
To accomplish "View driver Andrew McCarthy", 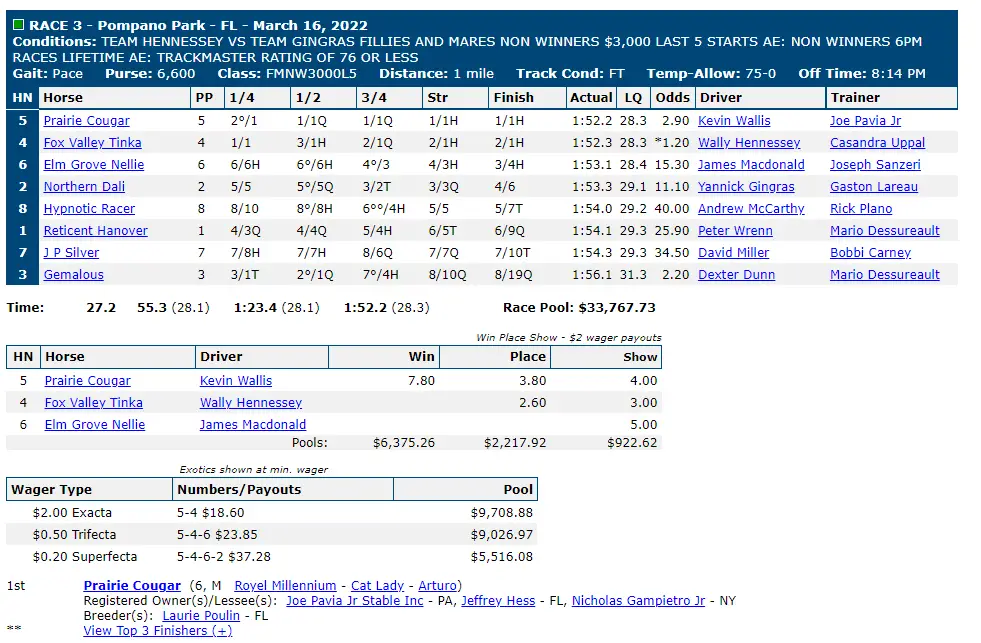I will pyautogui.click(x=751, y=208).
